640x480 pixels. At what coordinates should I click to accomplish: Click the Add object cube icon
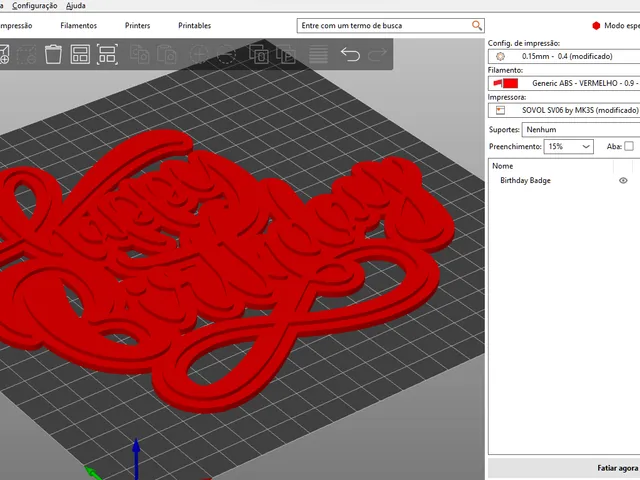3,54
